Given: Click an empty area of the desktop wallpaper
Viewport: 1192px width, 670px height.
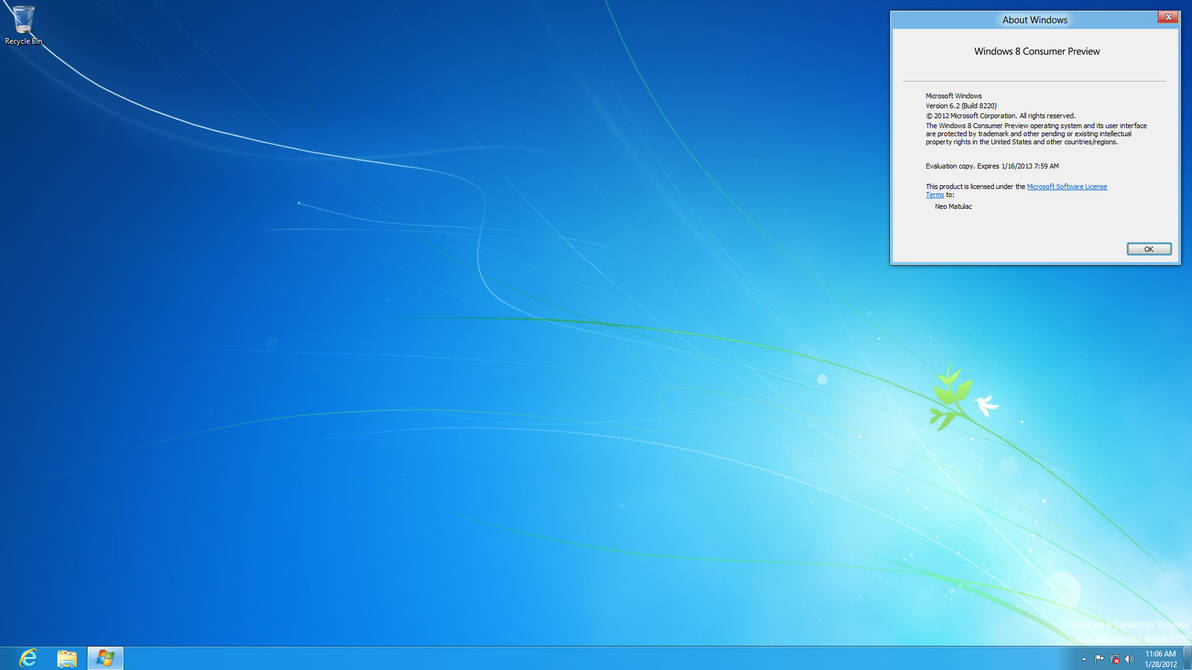Looking at the screenshot, I should click(450, 400).
